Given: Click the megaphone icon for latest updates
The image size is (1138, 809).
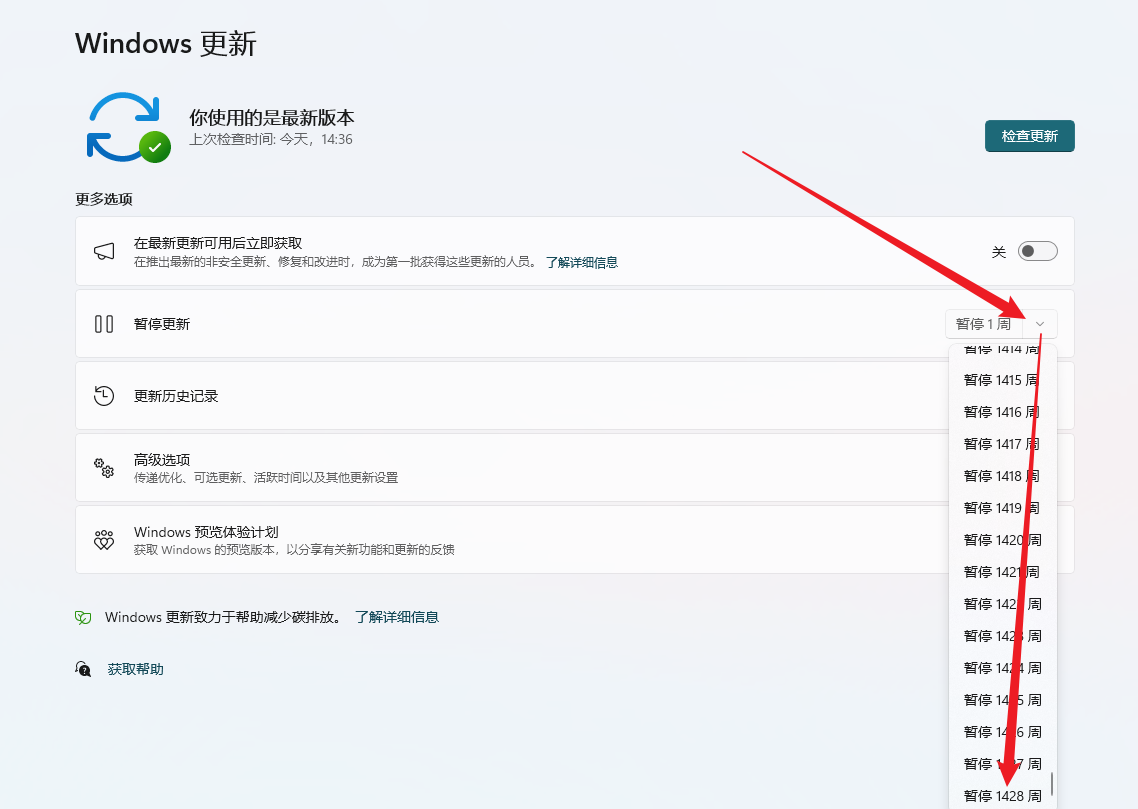Looking at the screenshot, I should (x=104, y=252).
